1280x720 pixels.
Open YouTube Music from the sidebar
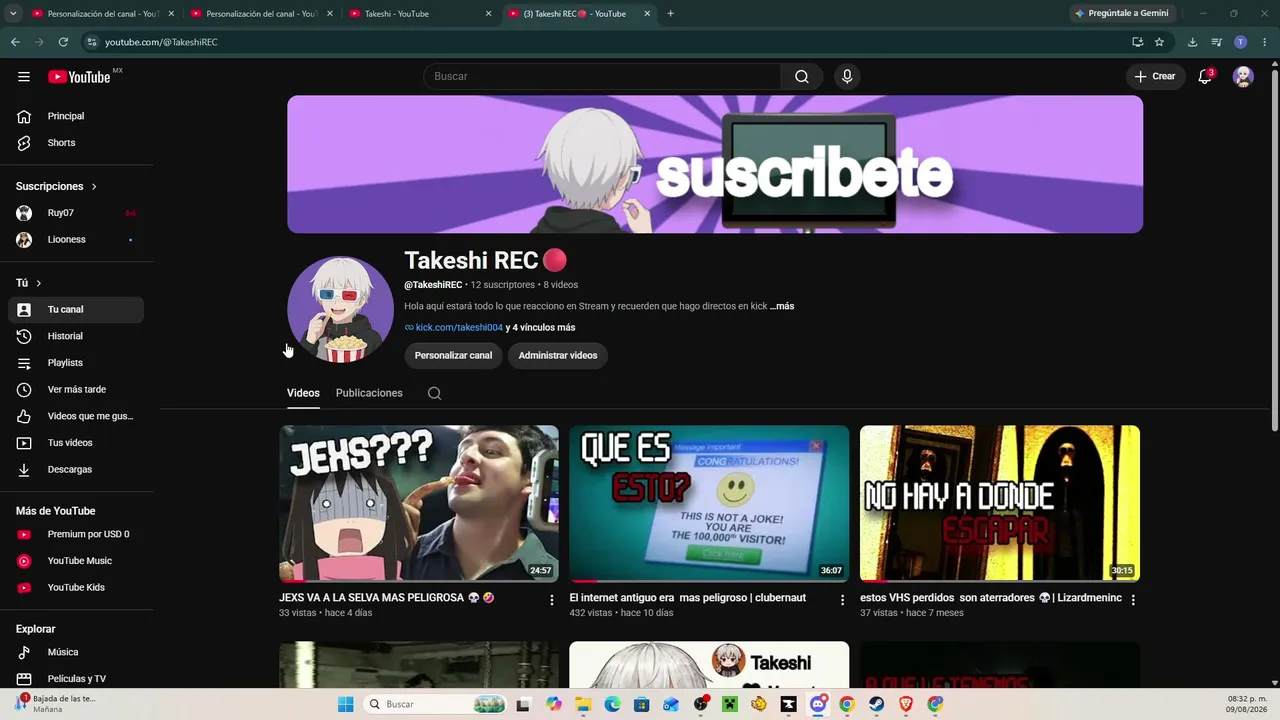coord(76,561)
